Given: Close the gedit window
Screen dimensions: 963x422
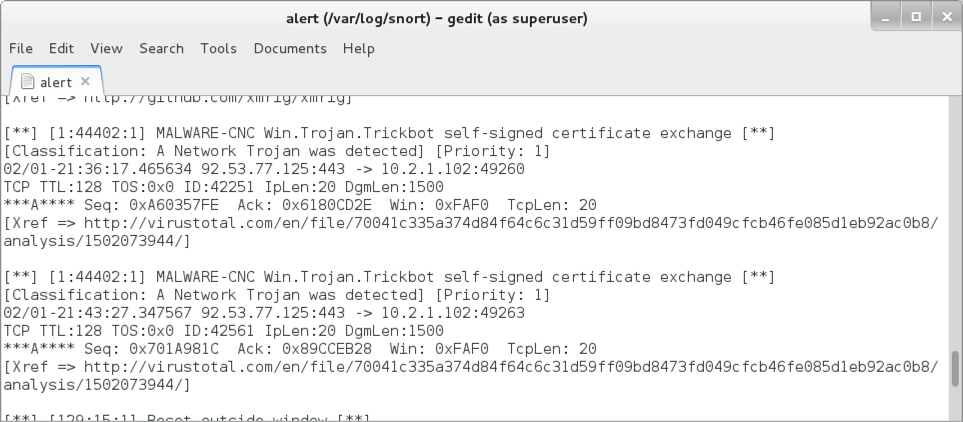Looking at the screenshot, I should point(946,17).
